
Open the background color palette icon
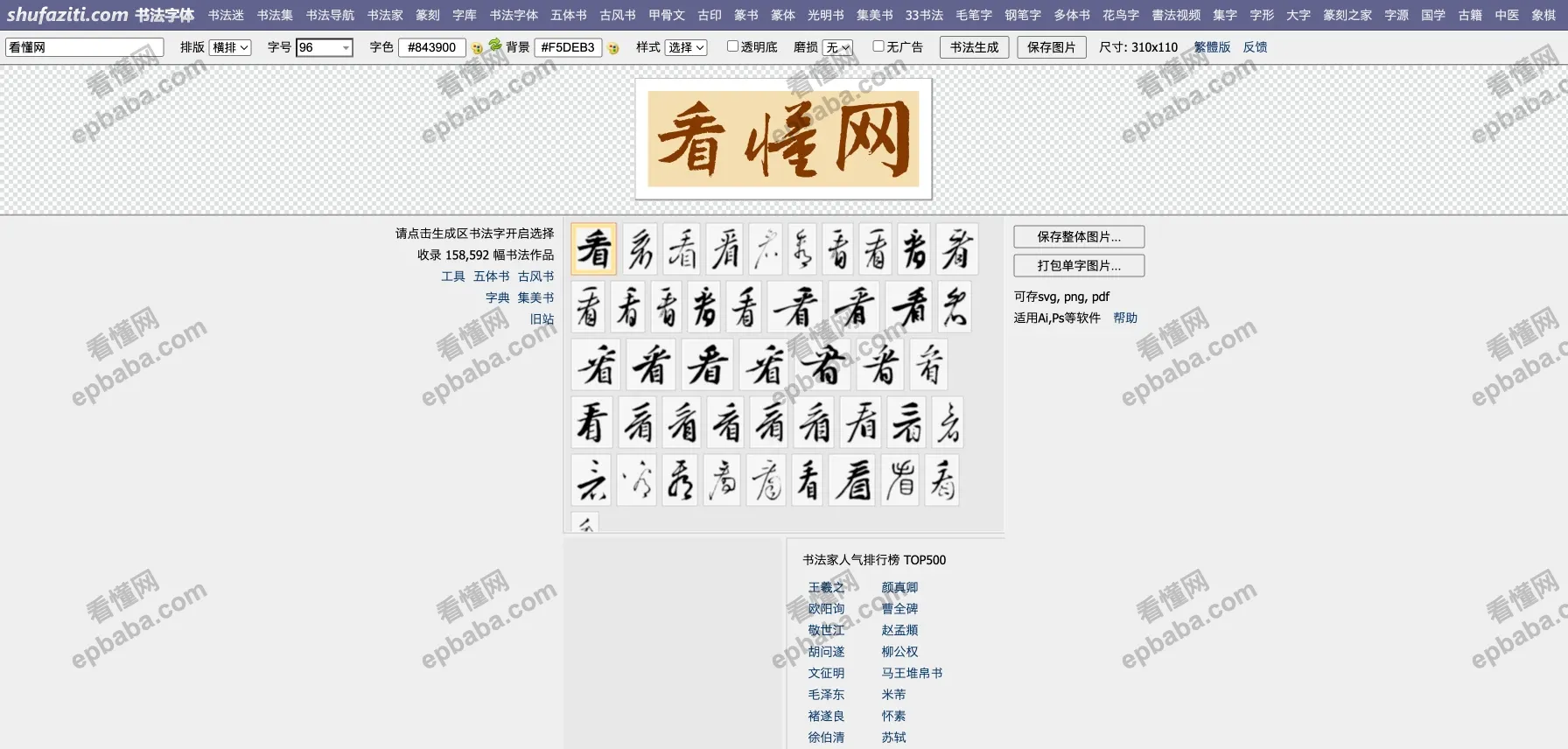coord(613,48)
